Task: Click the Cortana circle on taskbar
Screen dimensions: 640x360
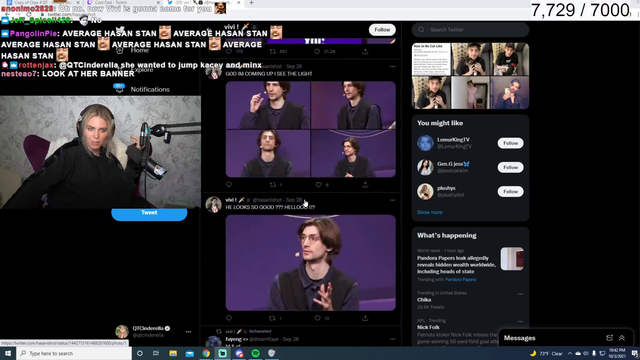Action: (x=140, y=353)
